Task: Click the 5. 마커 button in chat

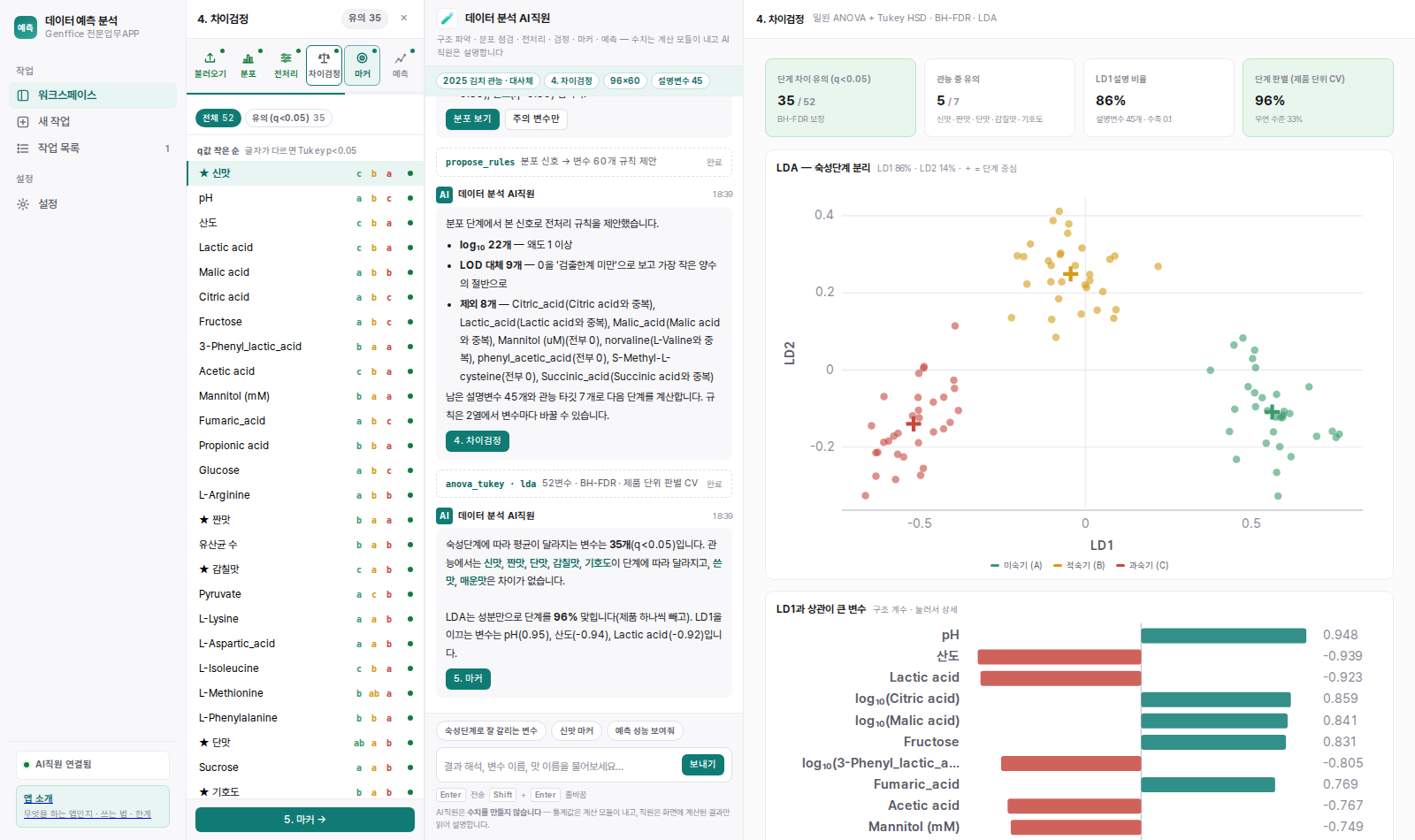Action: [468, 679]
